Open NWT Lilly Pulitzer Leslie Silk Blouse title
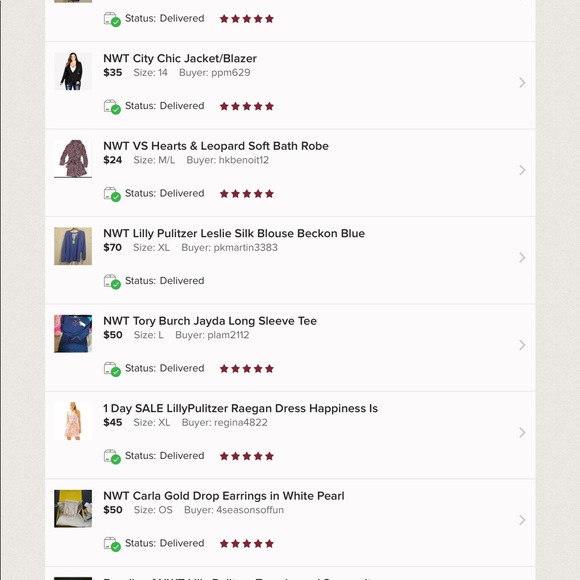This screenshot has width=580, height=580. [234, 234]
